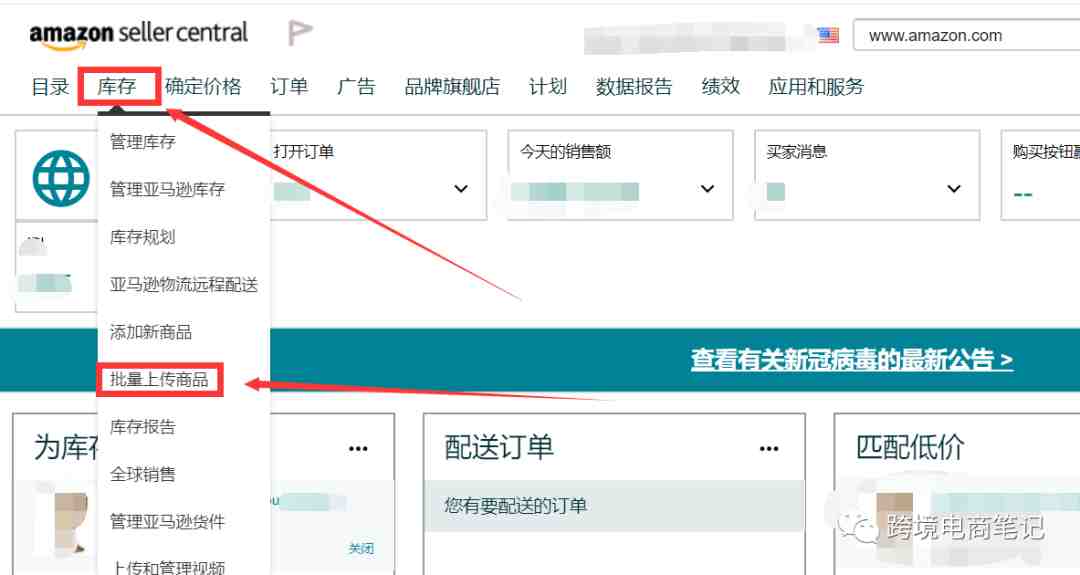Open the 计划 menu

coord(548,87)
